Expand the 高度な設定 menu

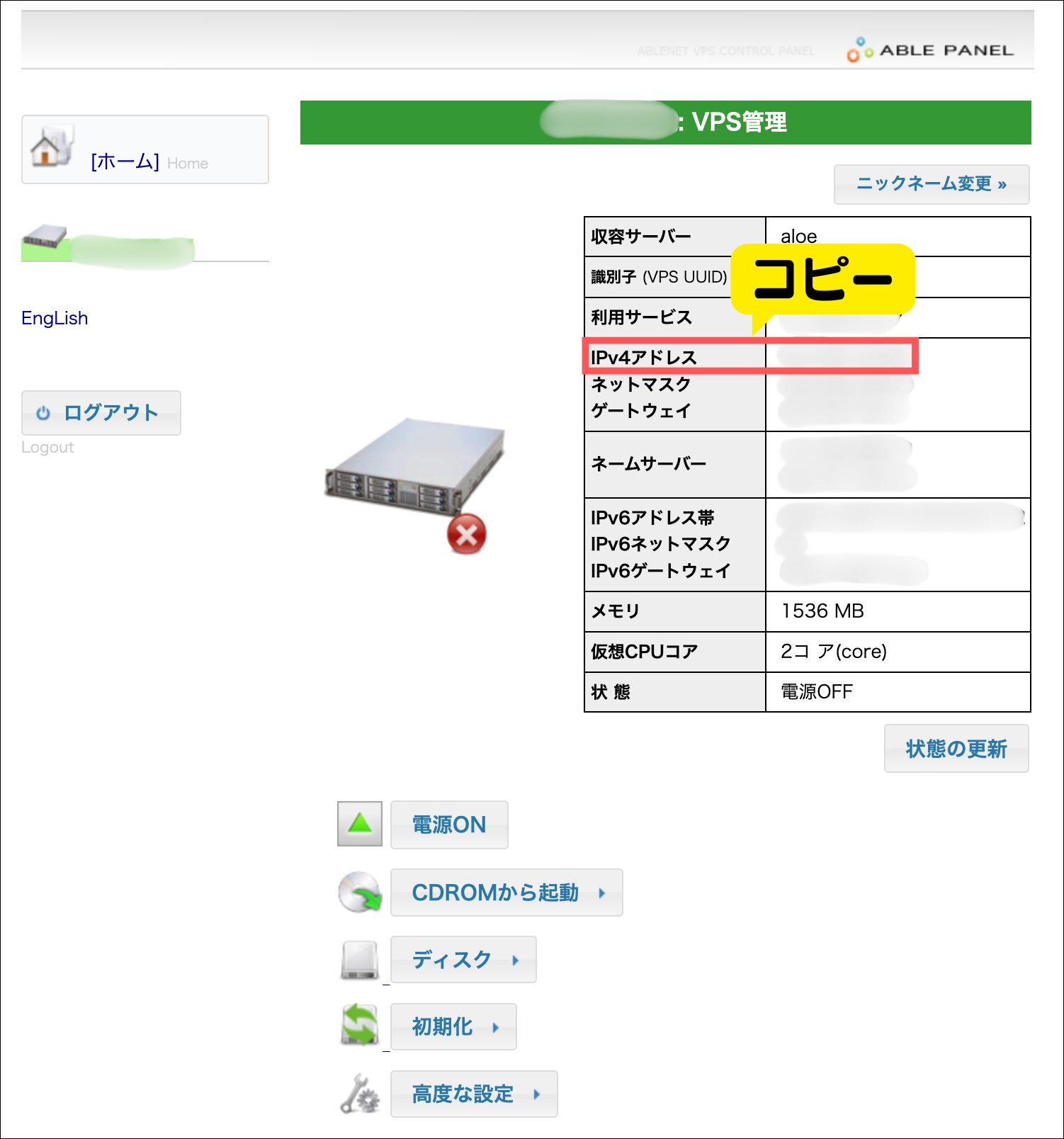coord(474,1094)
